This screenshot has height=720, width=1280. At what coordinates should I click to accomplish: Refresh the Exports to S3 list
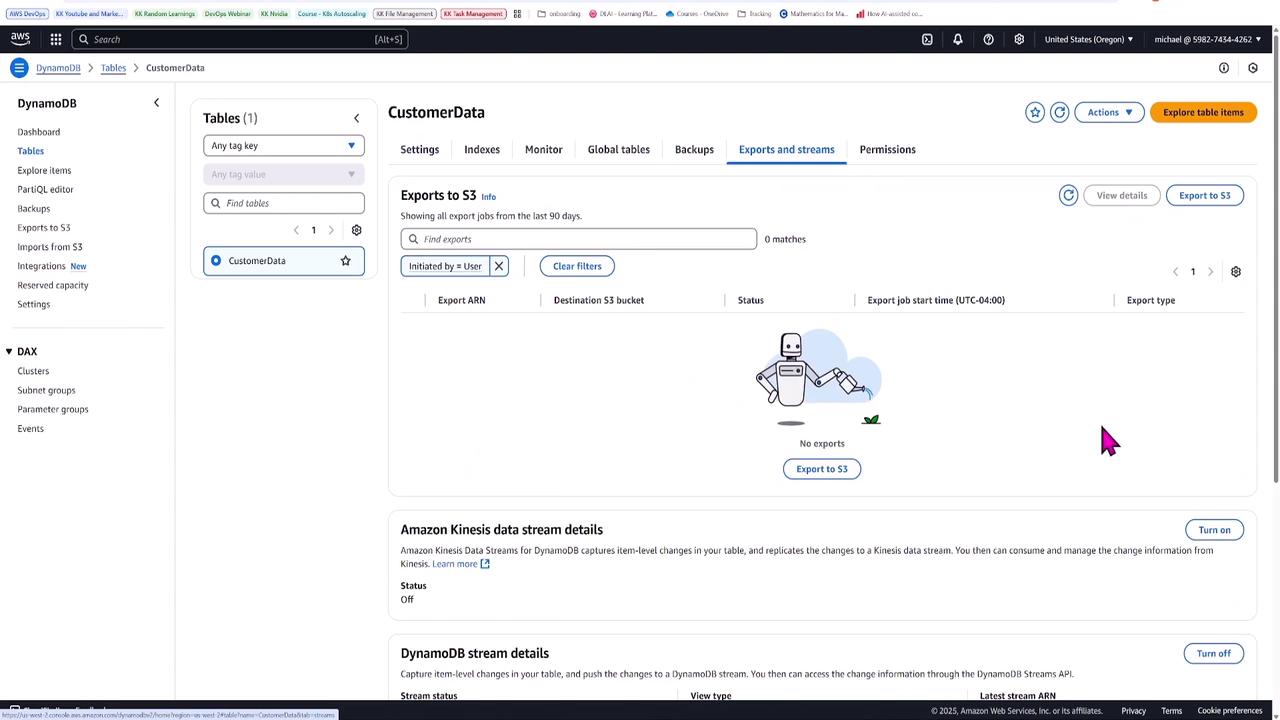pos(1068,195)
